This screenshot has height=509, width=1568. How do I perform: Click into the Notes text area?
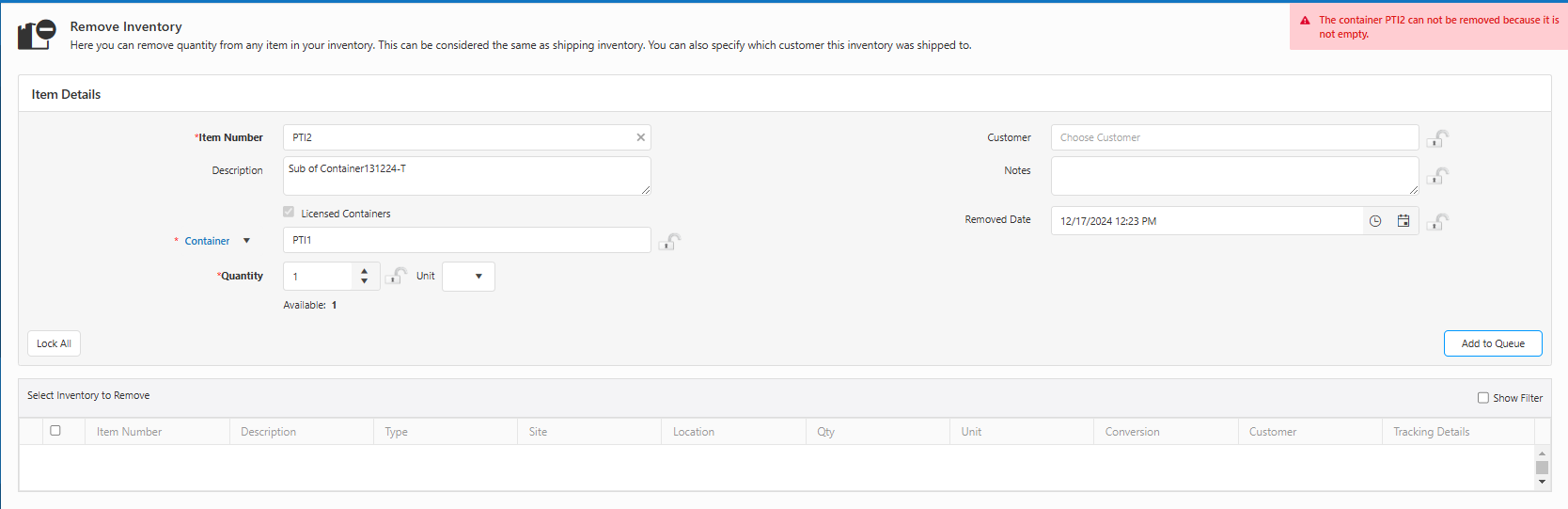[1233, 176]
